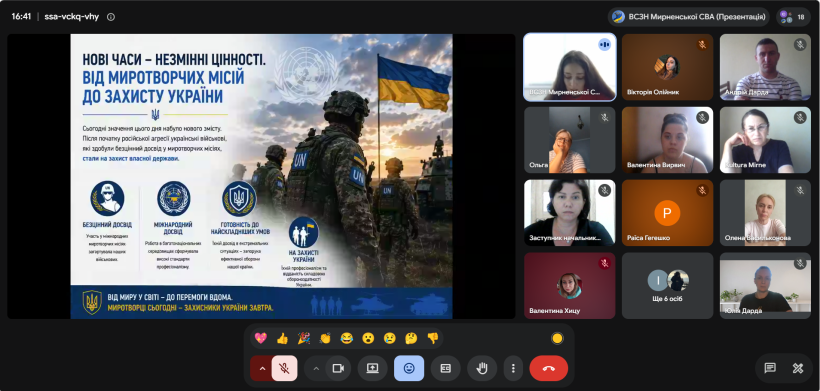Click the speaking indicator on ВСЗН tile

605,44
